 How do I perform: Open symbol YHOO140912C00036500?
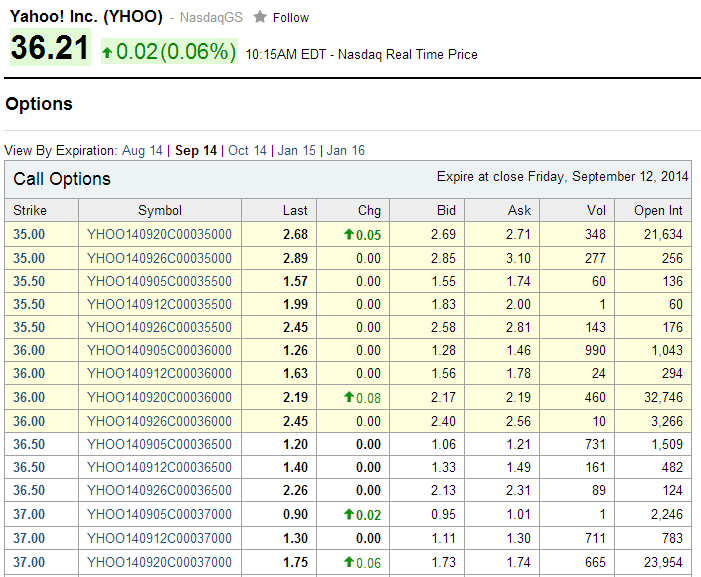click(x=160, y=467)
